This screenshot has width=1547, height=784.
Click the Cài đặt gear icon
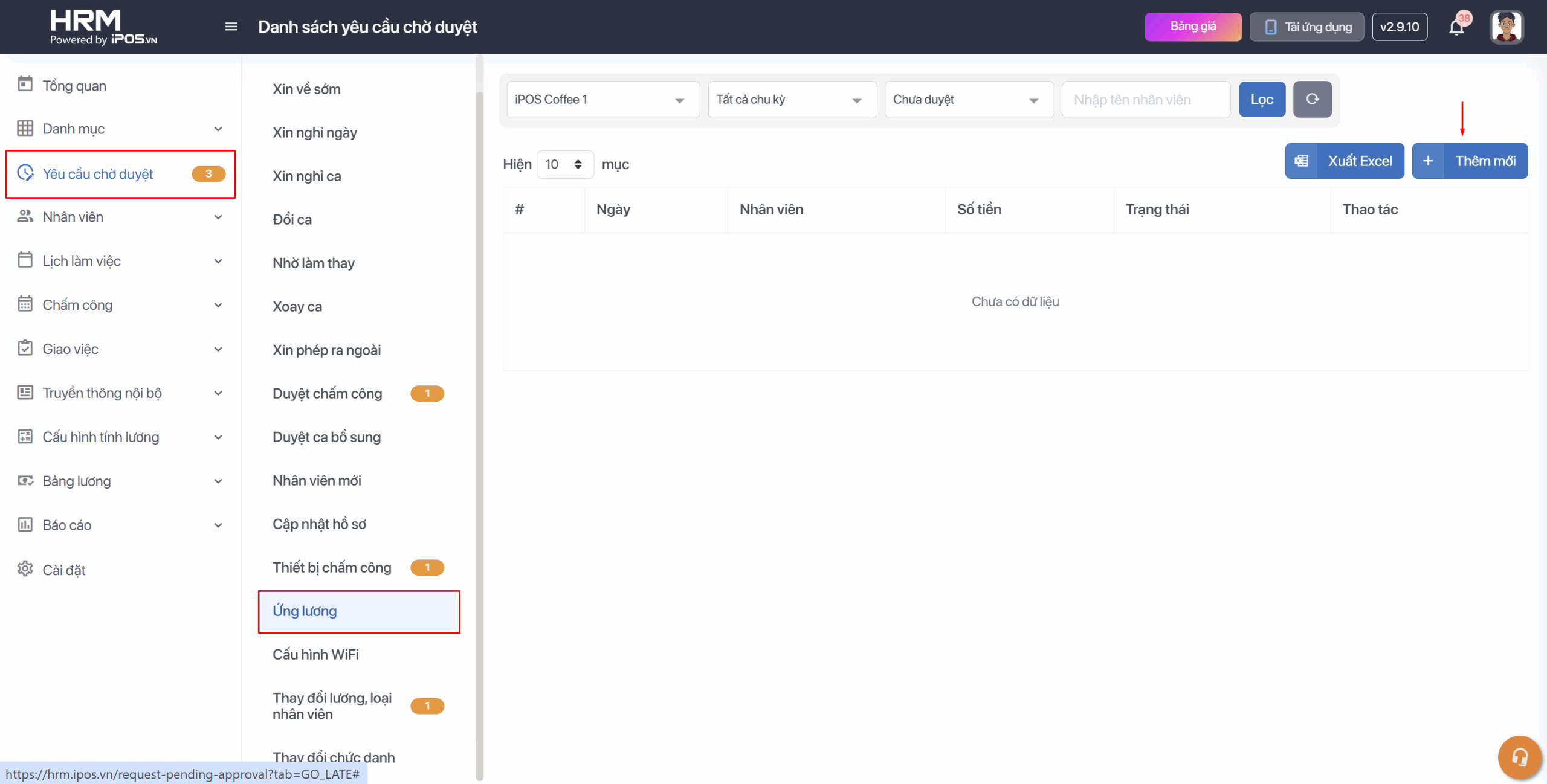25,569
